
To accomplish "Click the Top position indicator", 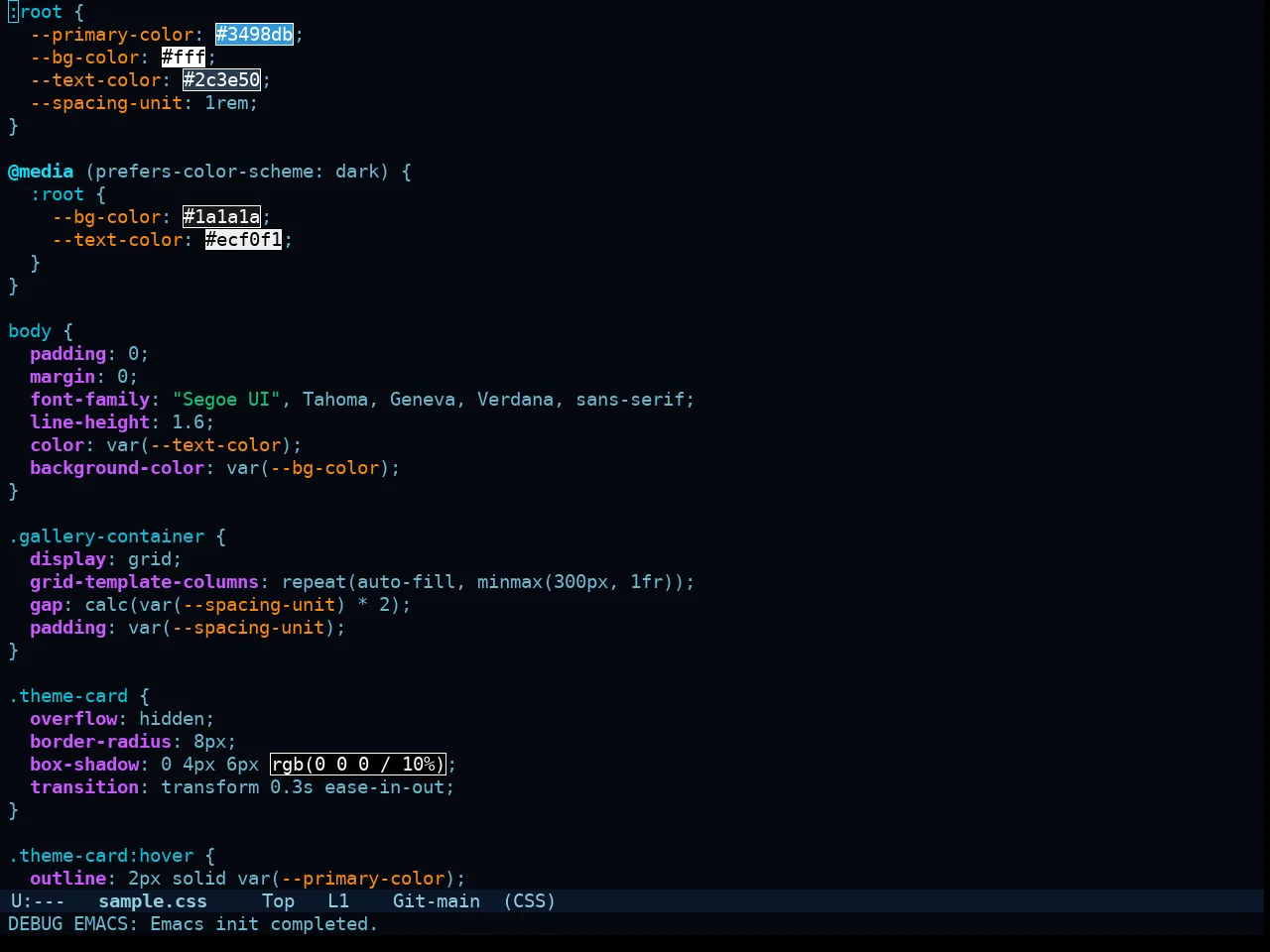I will (278, 901).
